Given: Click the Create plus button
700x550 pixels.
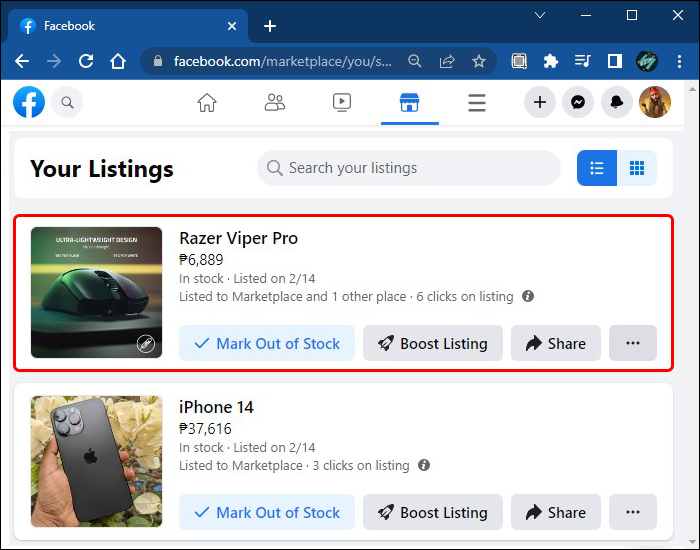Looking at the screenshot, I should pos(540,102).
